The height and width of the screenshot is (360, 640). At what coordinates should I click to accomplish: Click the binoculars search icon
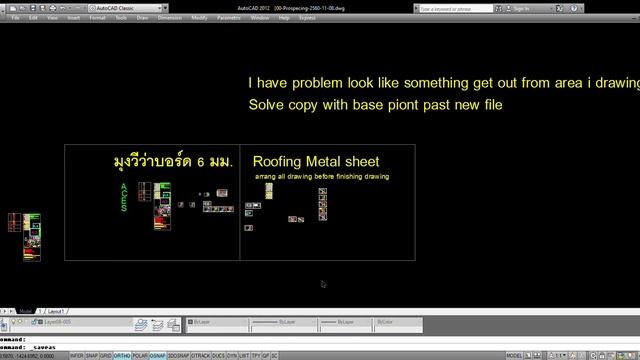[498, 9]
